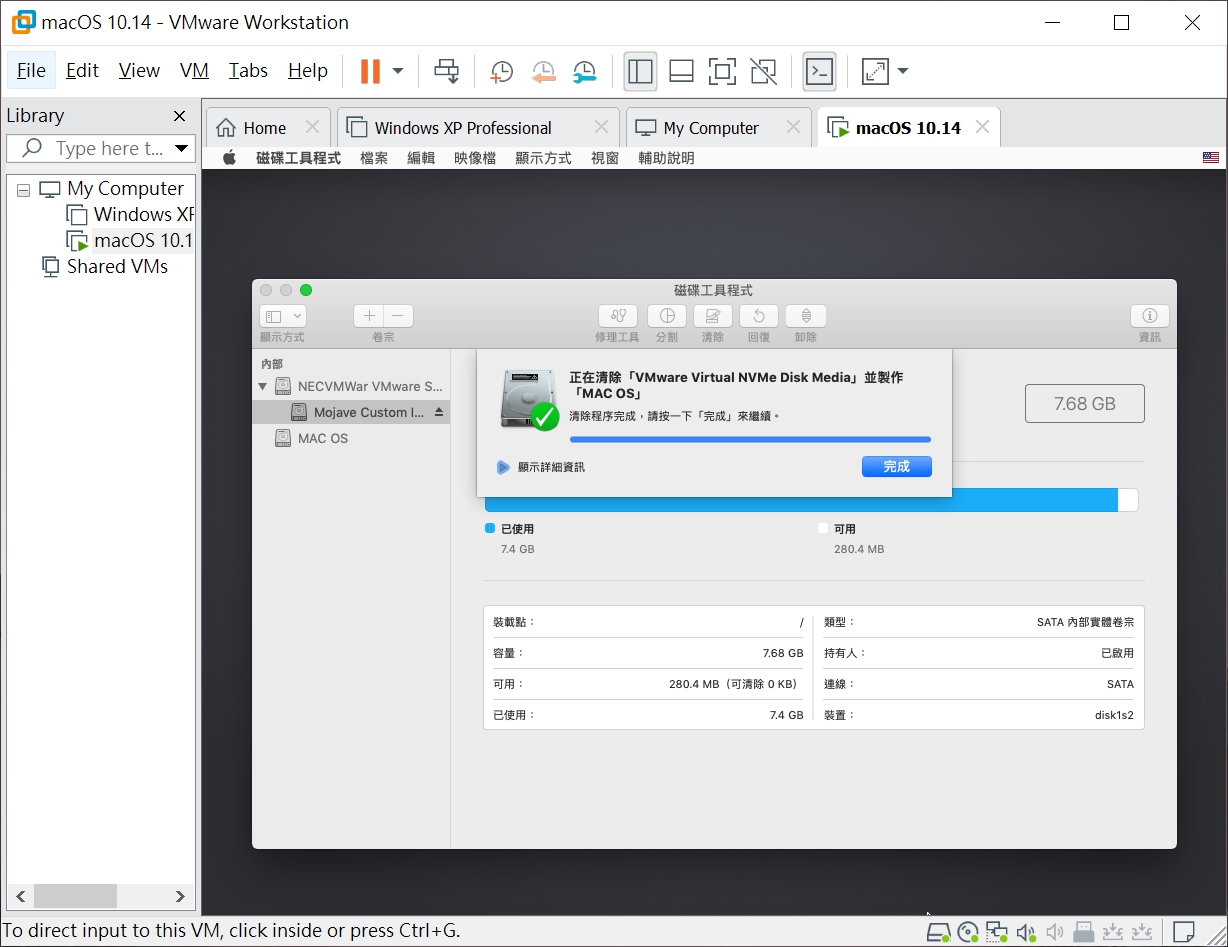Open the power options dropdown arrow

point(398,71)
